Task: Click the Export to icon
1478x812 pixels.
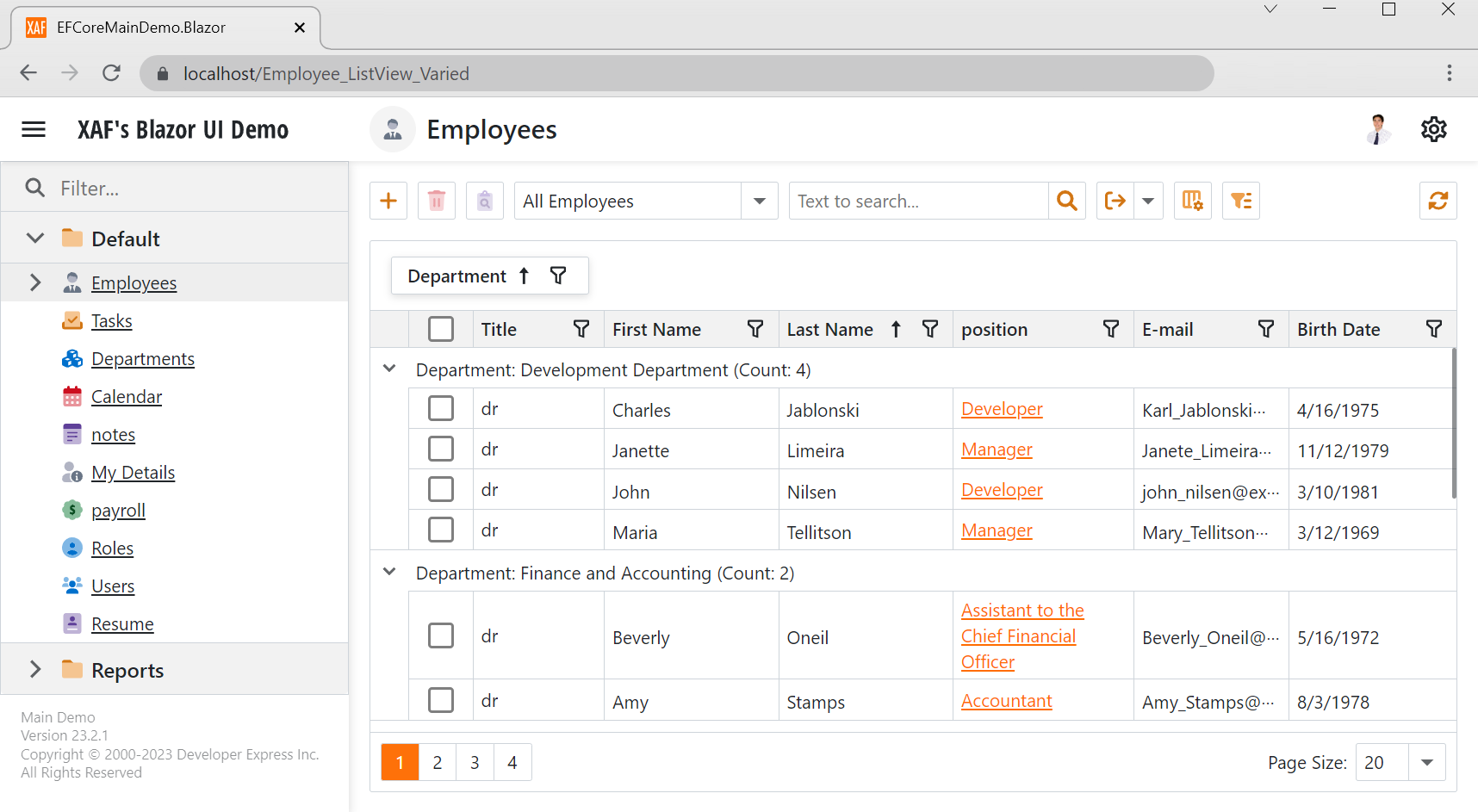Action: [1115, 201]
